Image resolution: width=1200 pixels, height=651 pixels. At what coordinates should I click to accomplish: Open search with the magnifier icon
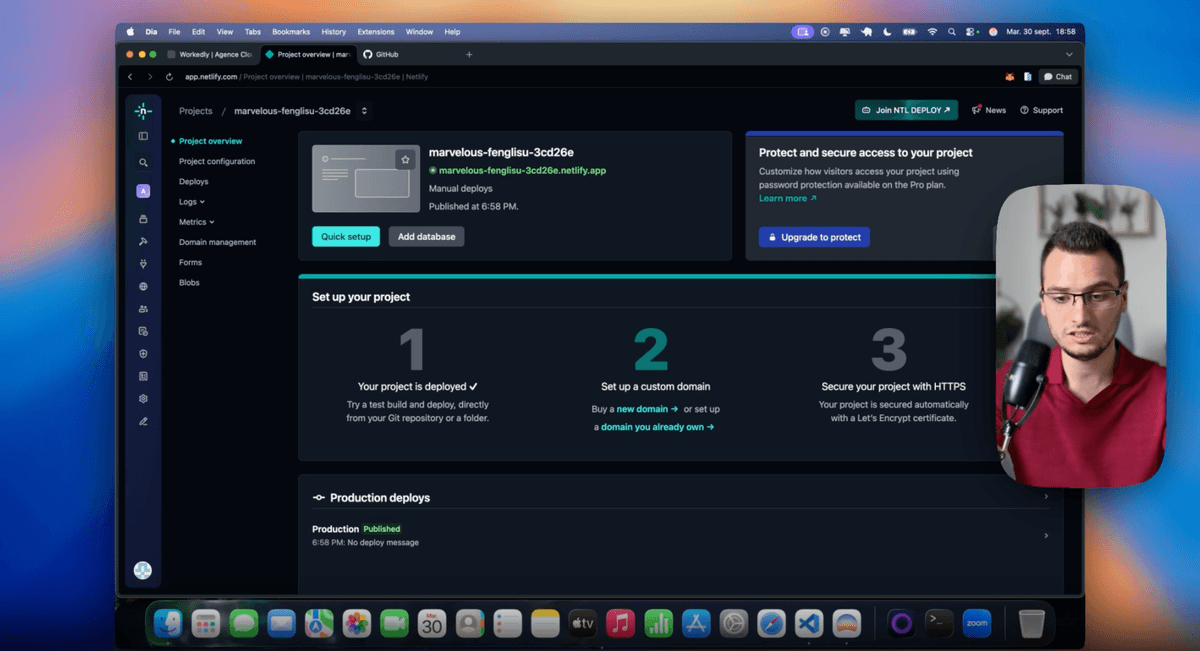click(143, 163)
